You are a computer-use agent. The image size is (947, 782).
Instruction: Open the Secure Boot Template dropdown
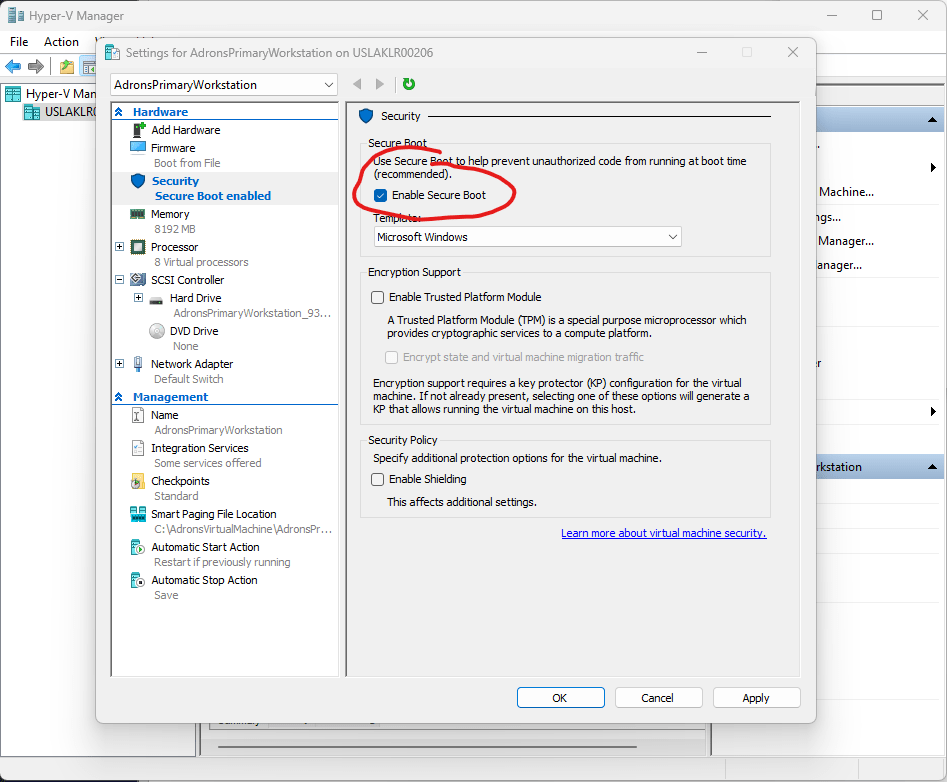[527, 237]
